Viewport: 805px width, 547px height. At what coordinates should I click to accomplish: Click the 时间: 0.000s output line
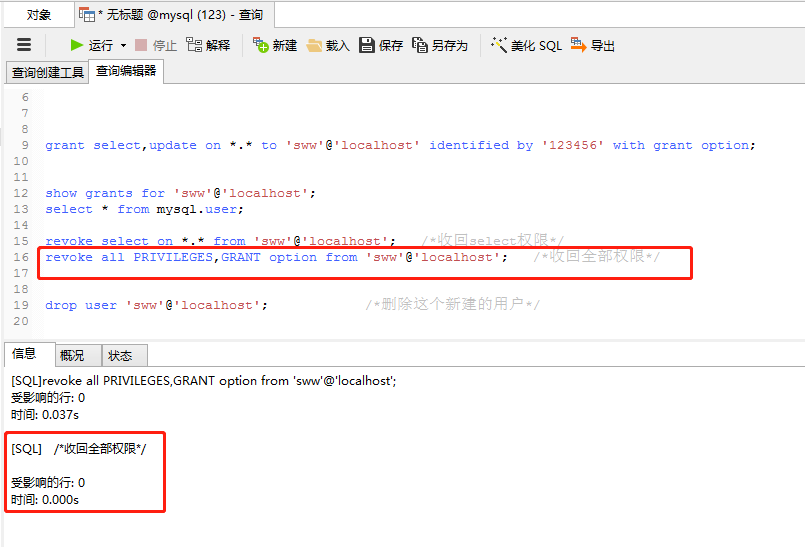pos(45,500)
